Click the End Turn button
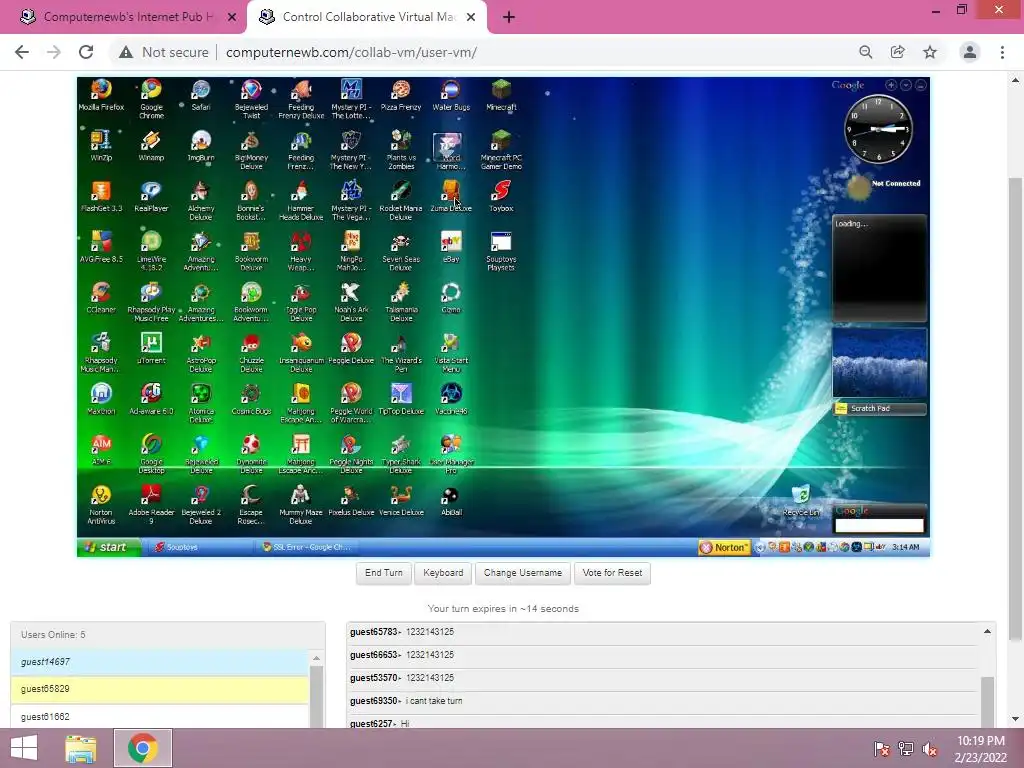The height and width of the screenshot is (768, 1024). (x=384, y=573)
